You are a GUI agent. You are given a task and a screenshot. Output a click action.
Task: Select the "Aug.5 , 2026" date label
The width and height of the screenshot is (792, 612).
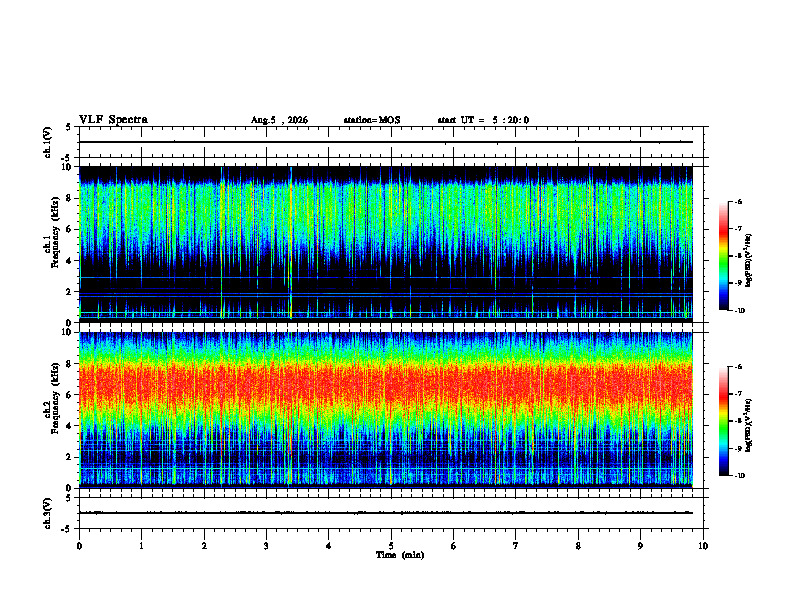point(279,120)
